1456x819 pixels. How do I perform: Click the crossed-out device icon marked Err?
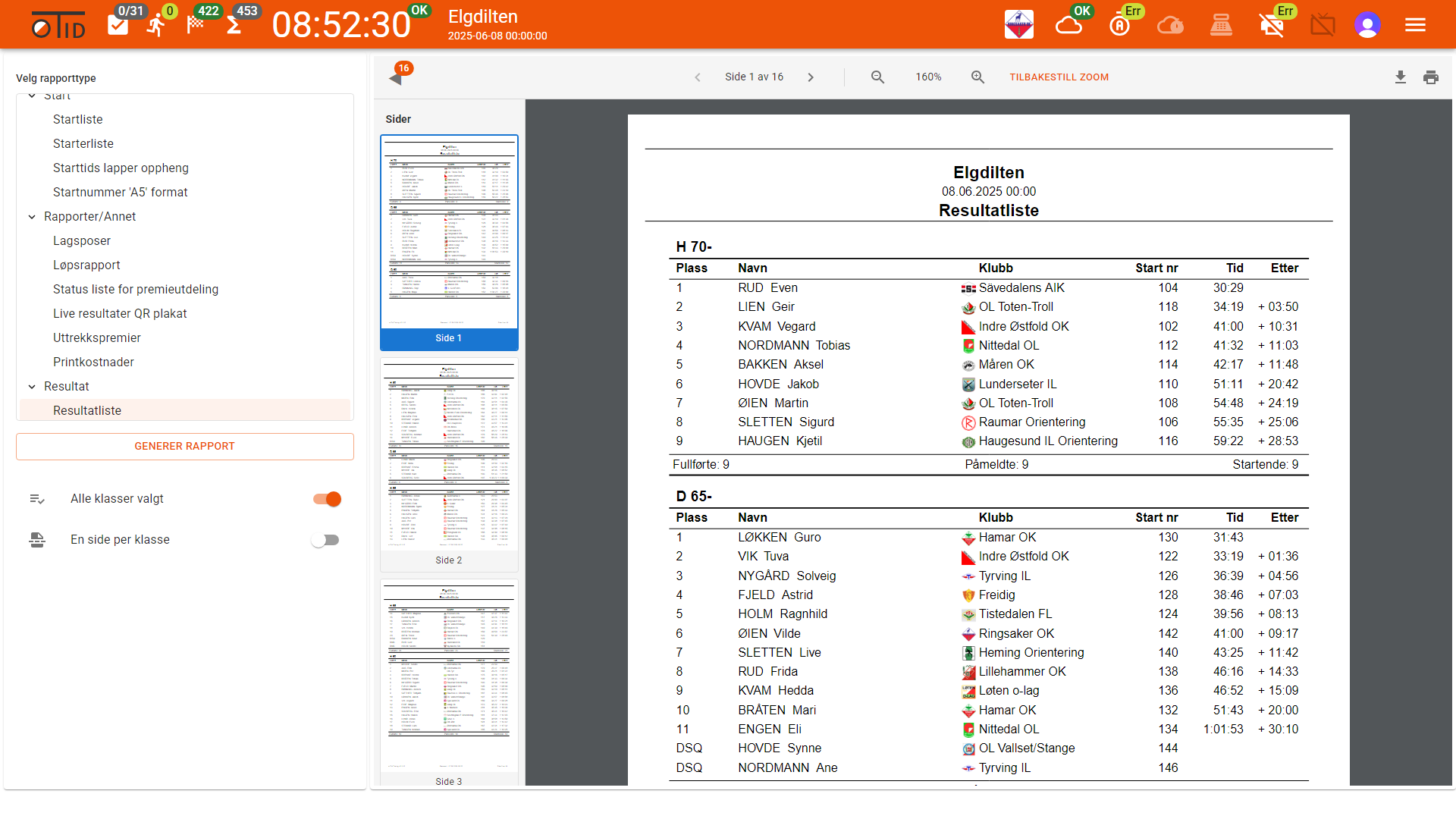(x=1272, y=26)
